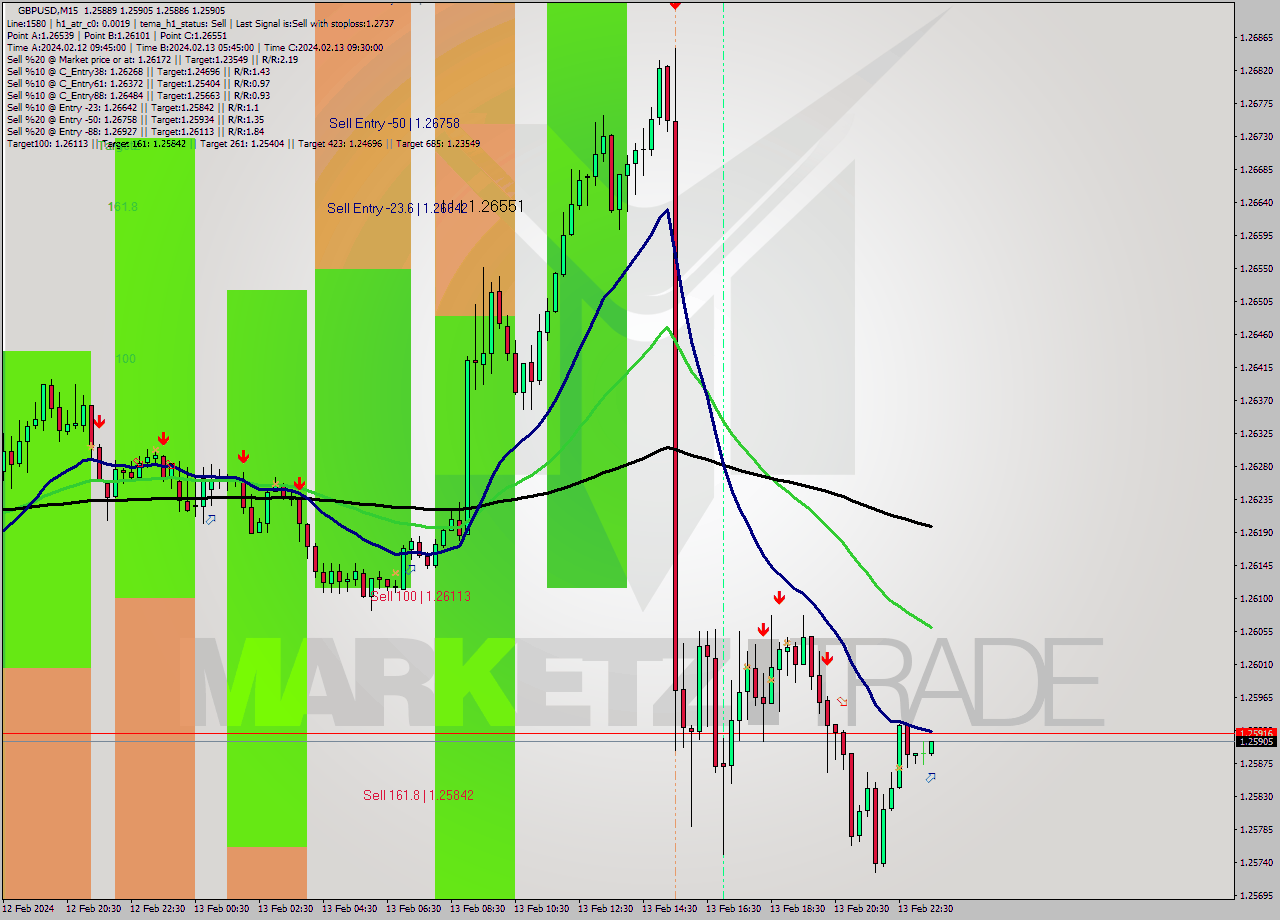This screenshot has height=920, width=1280.
Task: Click the orange '161.8' Fibonacci label
Action: pyautogui.click(x=123, y=207)
